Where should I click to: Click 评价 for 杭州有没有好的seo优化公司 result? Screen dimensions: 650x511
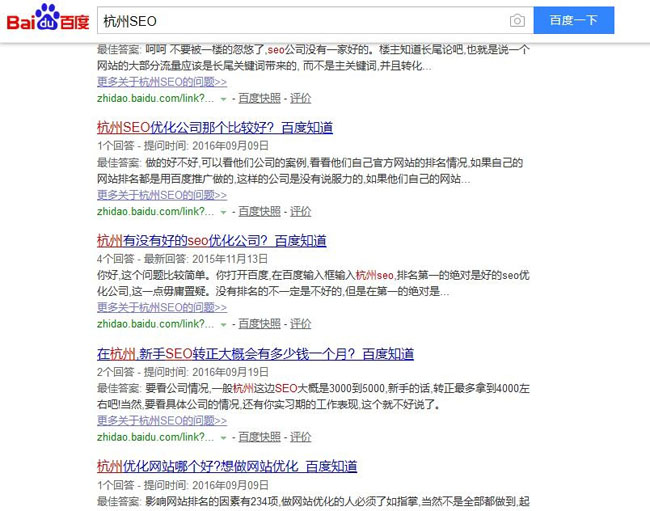[x=301, y=324]
